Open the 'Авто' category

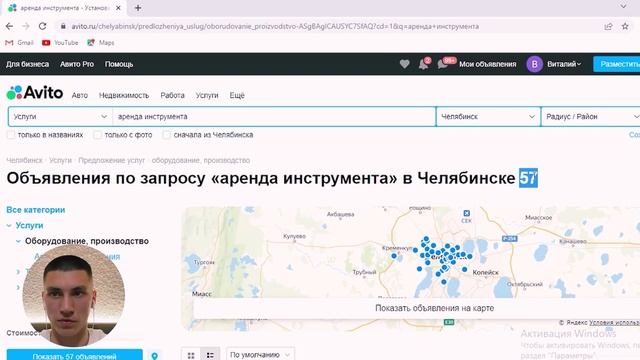pos(80,95)
